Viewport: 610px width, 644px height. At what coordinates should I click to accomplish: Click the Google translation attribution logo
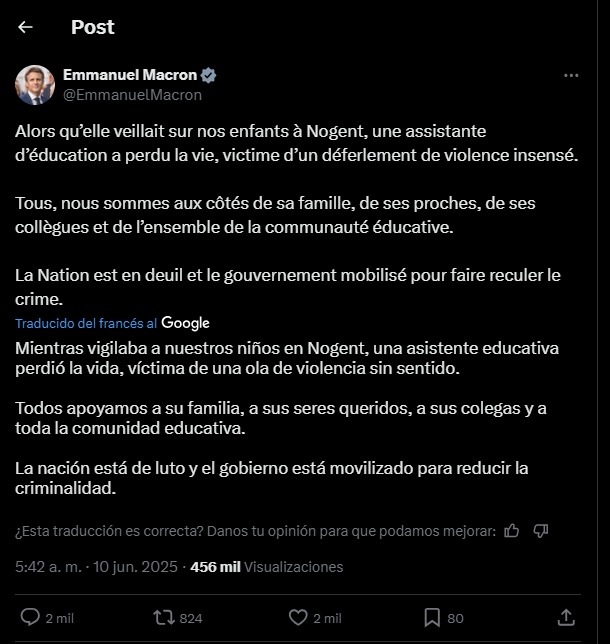pyautogui.click(x=185, y=323)
